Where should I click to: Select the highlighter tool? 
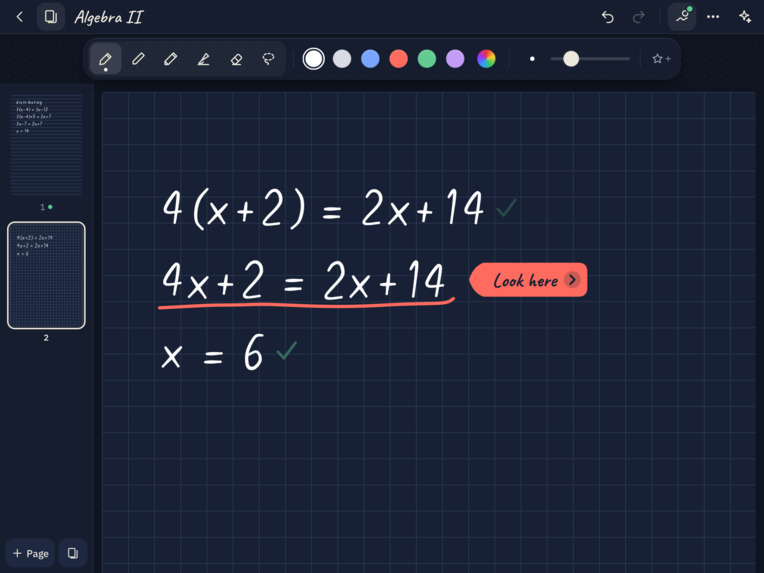click(x=203, y=59)
